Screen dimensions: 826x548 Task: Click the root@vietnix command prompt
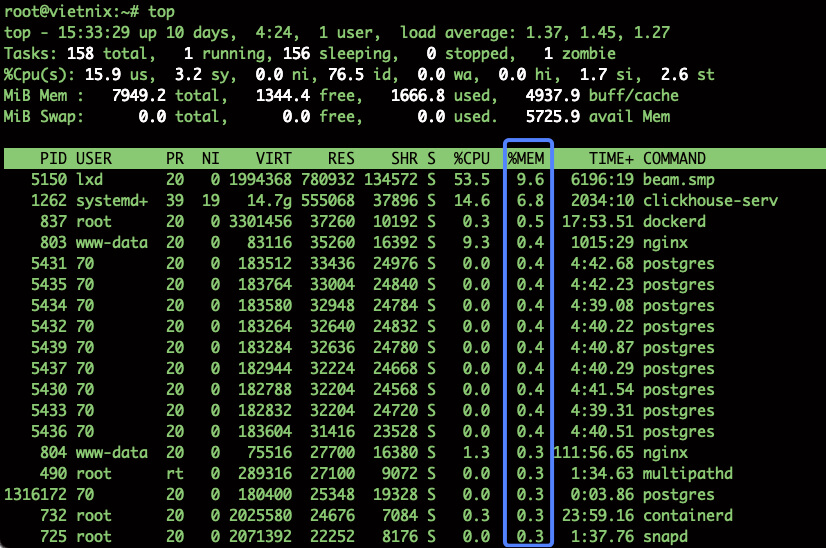(65, 10)
